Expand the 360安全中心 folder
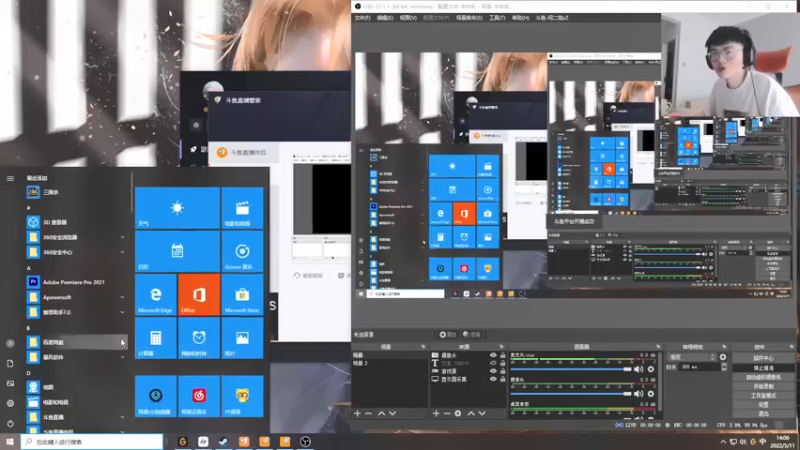 [x=122, y=252]
